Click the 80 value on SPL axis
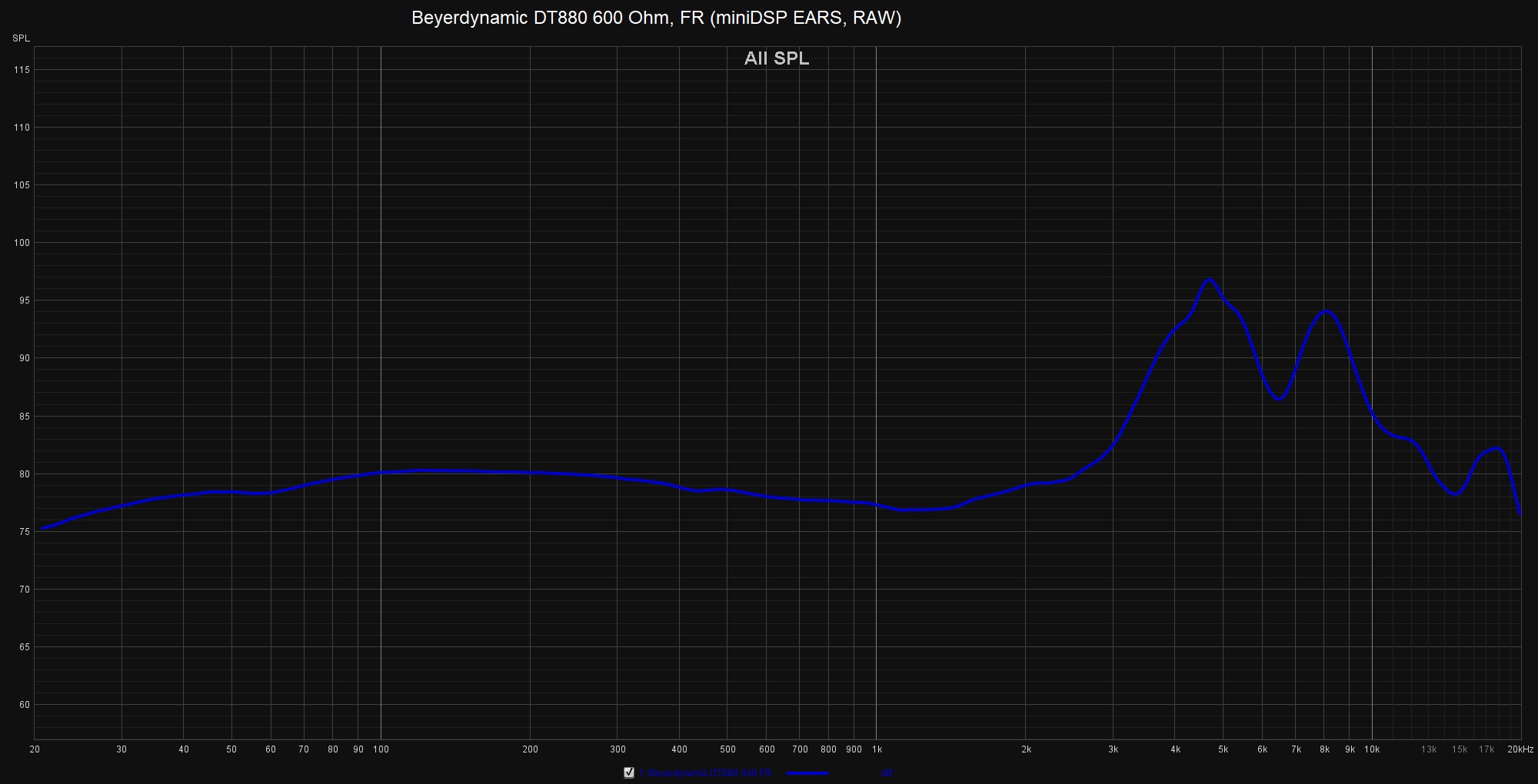 [24, 474]
